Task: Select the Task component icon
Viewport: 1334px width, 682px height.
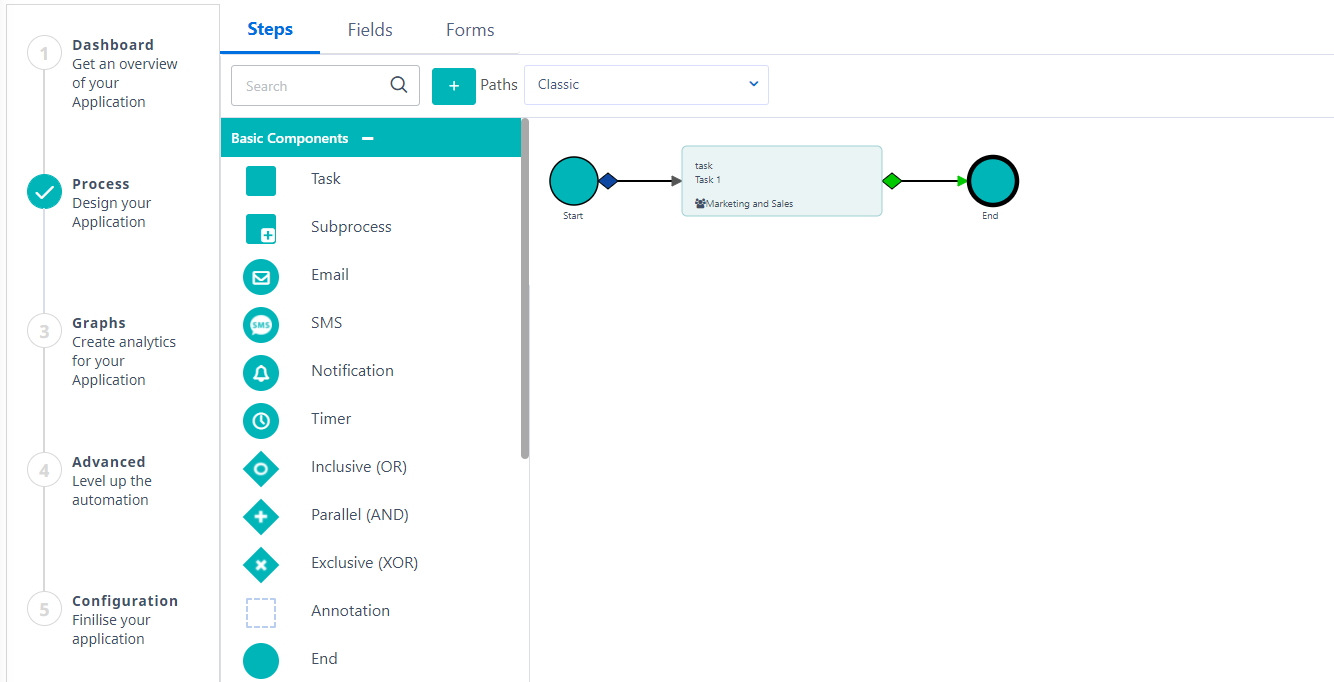Action: coord(261,181)
